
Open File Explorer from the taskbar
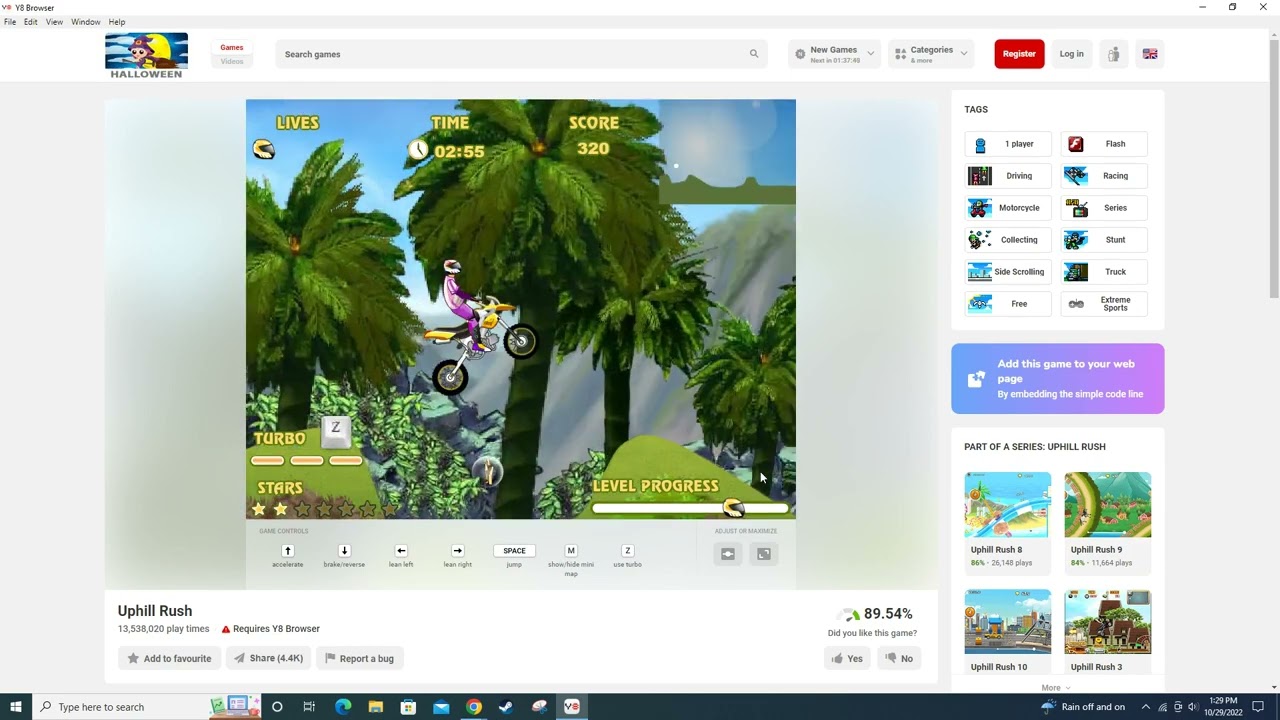[x=376, y=707]
